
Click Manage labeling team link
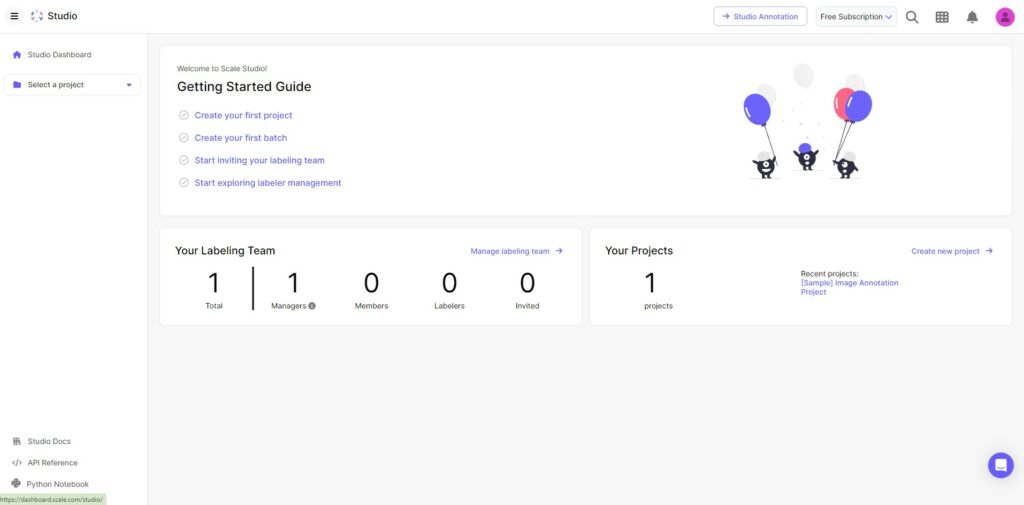coord(510,251)
